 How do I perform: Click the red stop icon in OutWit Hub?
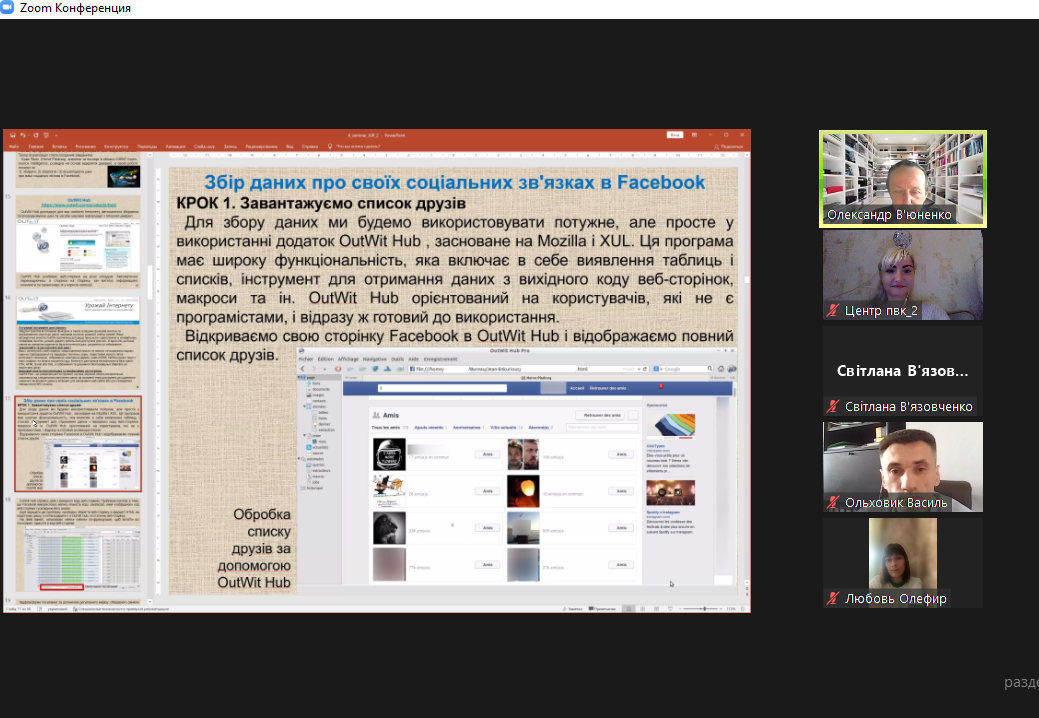(x=338, y=369)
